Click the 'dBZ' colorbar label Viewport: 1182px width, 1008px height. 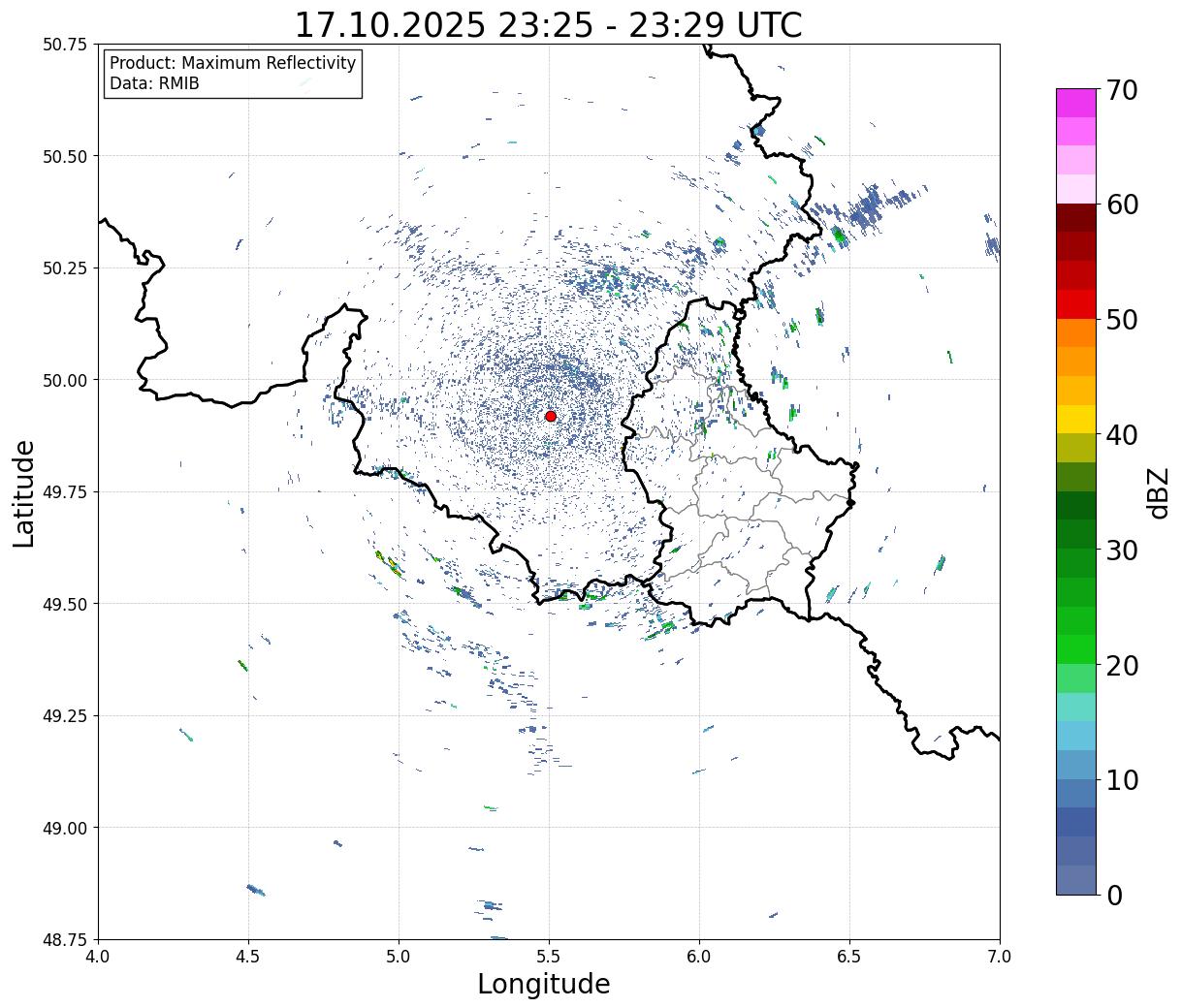click(1159, 492)
